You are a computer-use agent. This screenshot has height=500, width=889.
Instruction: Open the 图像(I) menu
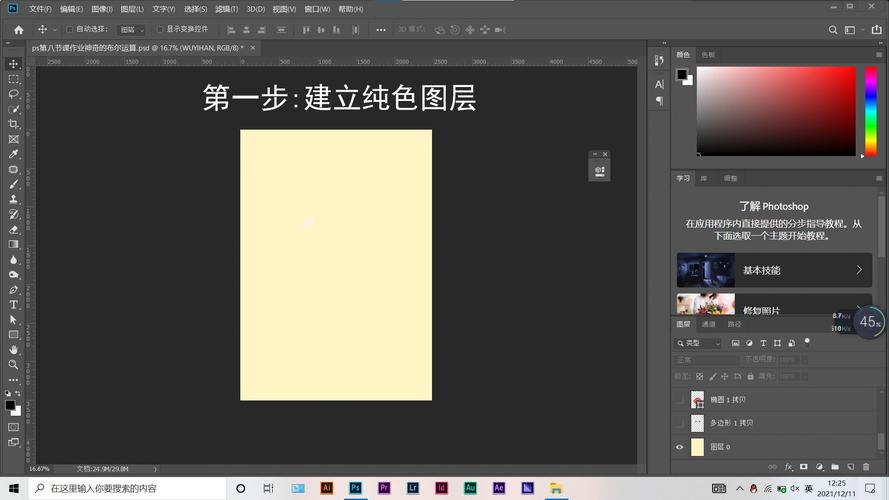click(102, 9)
